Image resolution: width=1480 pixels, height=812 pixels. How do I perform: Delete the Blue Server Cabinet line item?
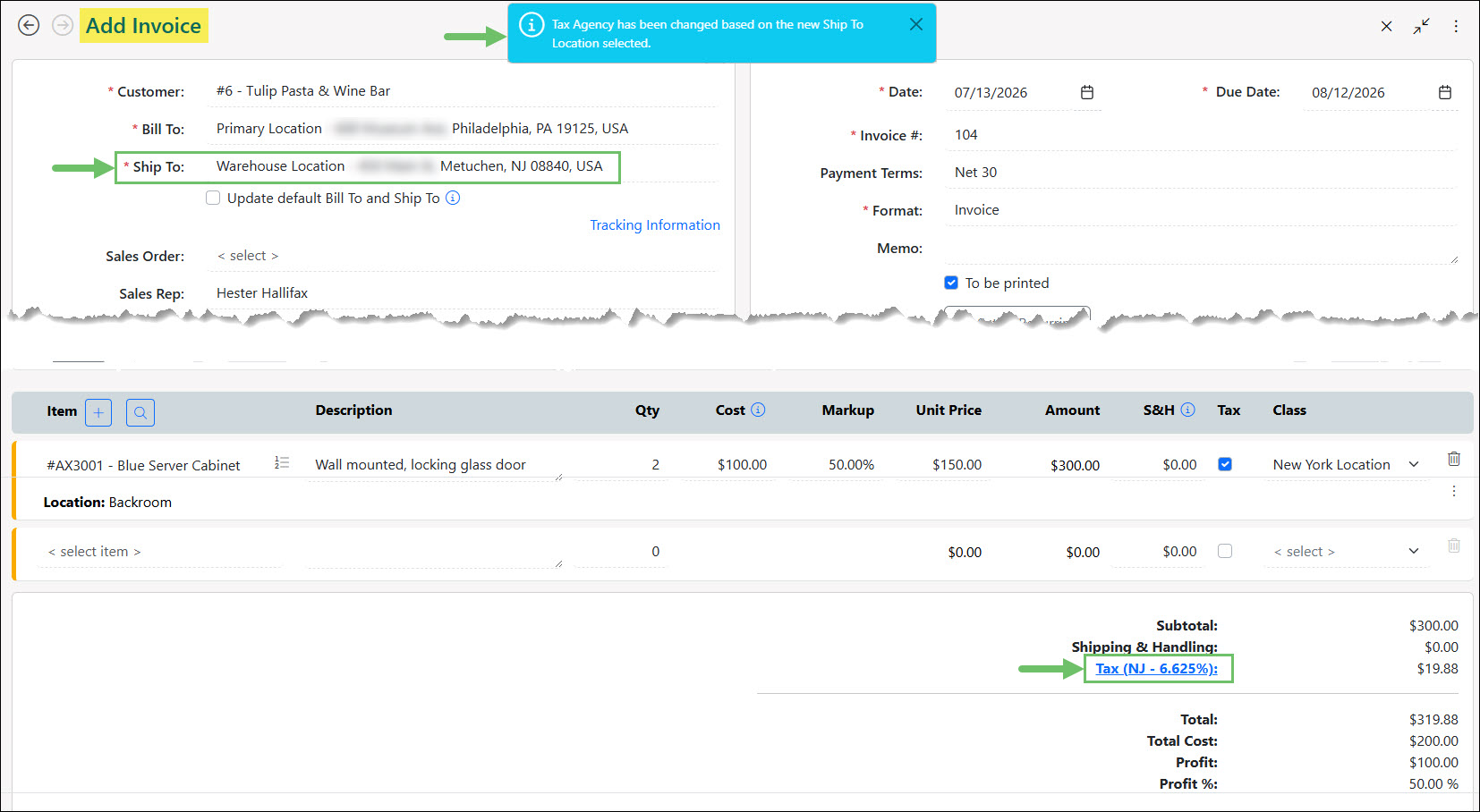tap(1454, 459)
